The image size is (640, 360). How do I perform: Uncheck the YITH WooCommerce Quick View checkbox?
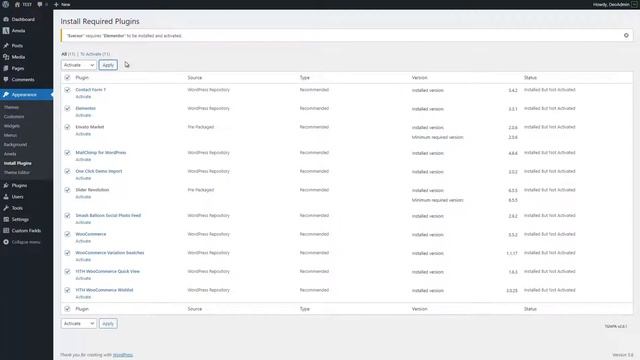[x=67, y=271]
